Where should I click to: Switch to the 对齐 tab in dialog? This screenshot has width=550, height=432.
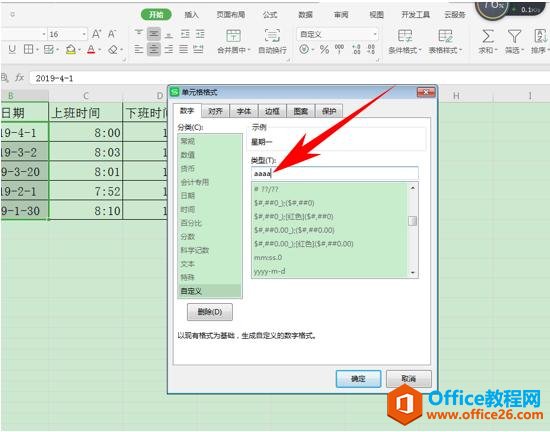pos(215,111)
